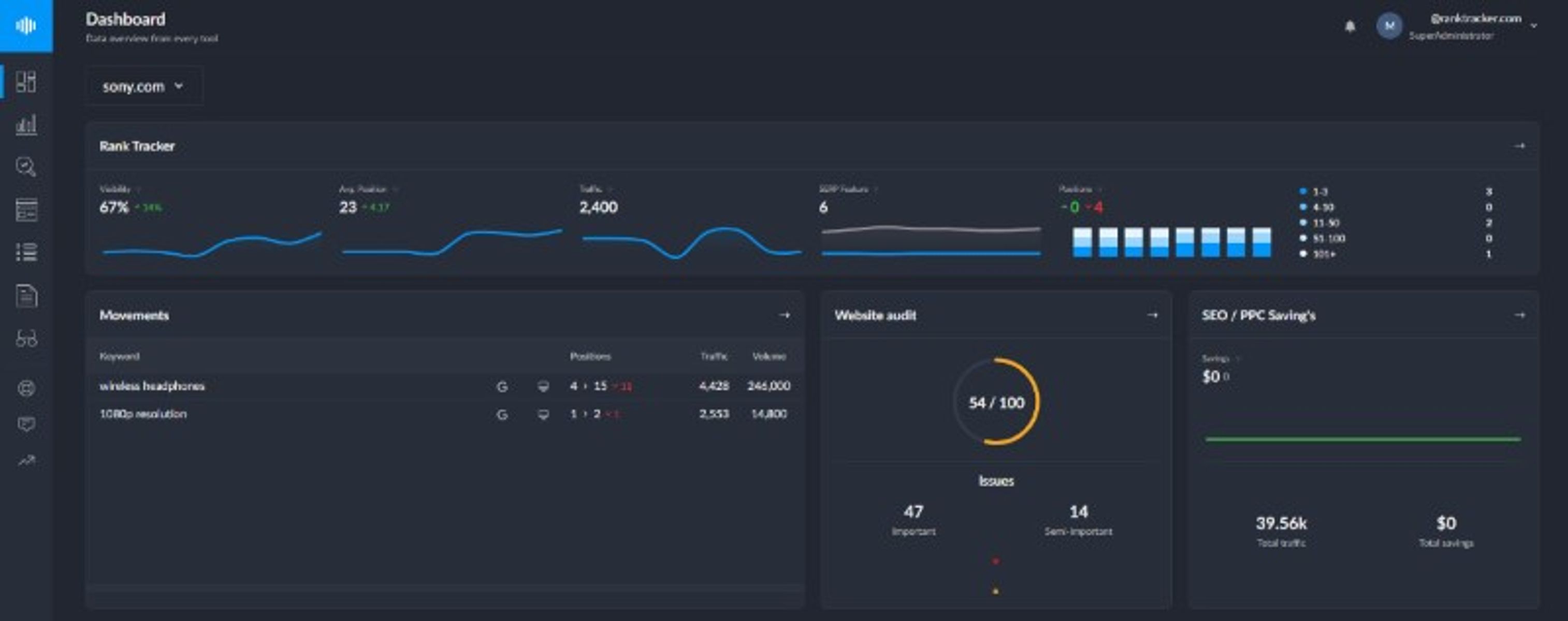Viewport: 1568px width, 621px height.
Task: Click the SERP Feature value 6
Action: click(823, 208)
